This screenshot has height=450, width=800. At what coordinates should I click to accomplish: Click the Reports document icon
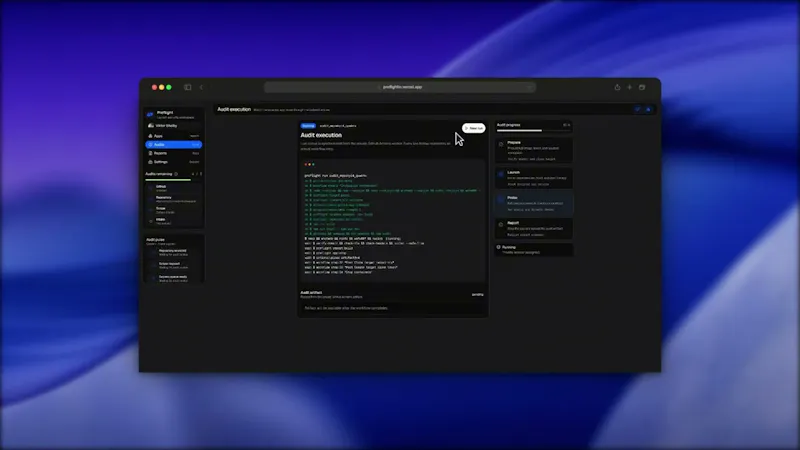pyautogui.click(x=150, y=153)
